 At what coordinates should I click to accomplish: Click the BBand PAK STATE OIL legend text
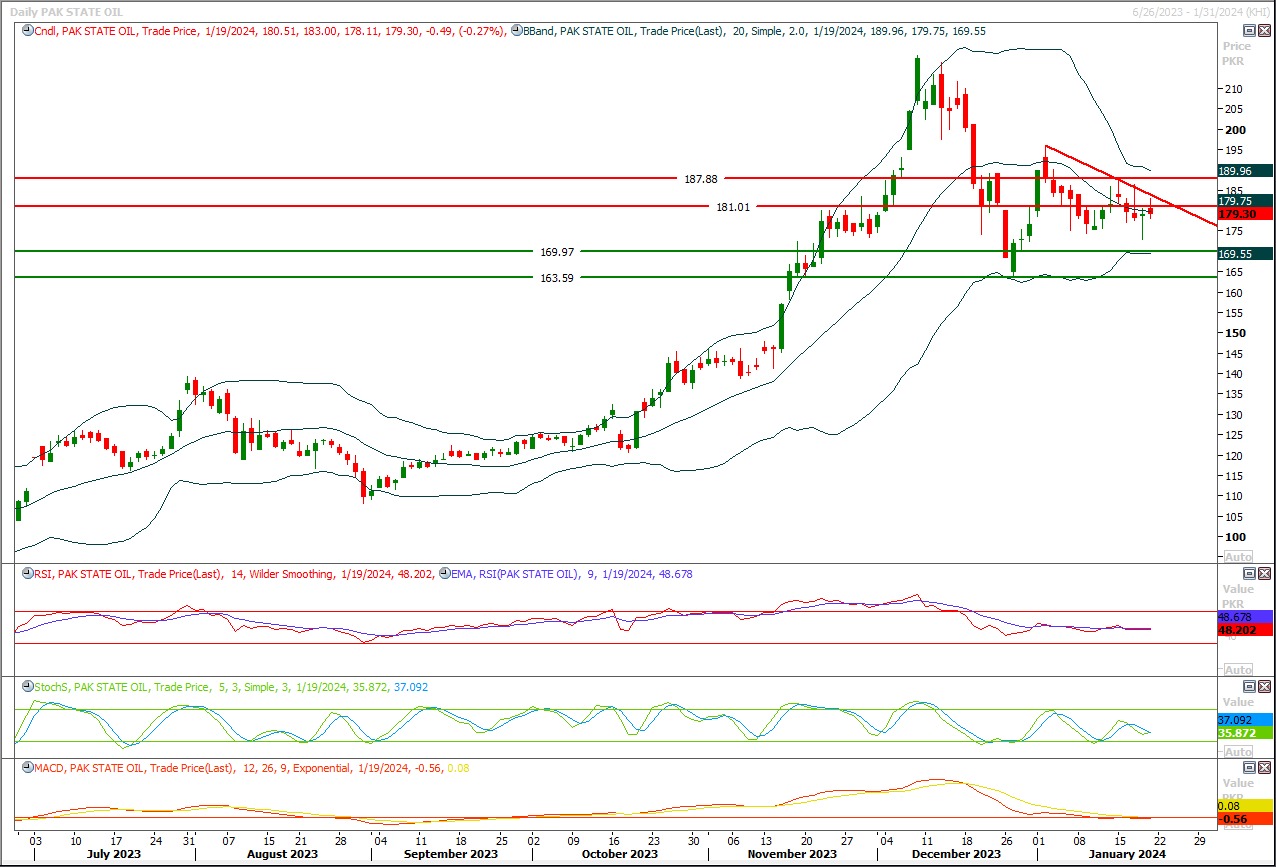[754, 31]
